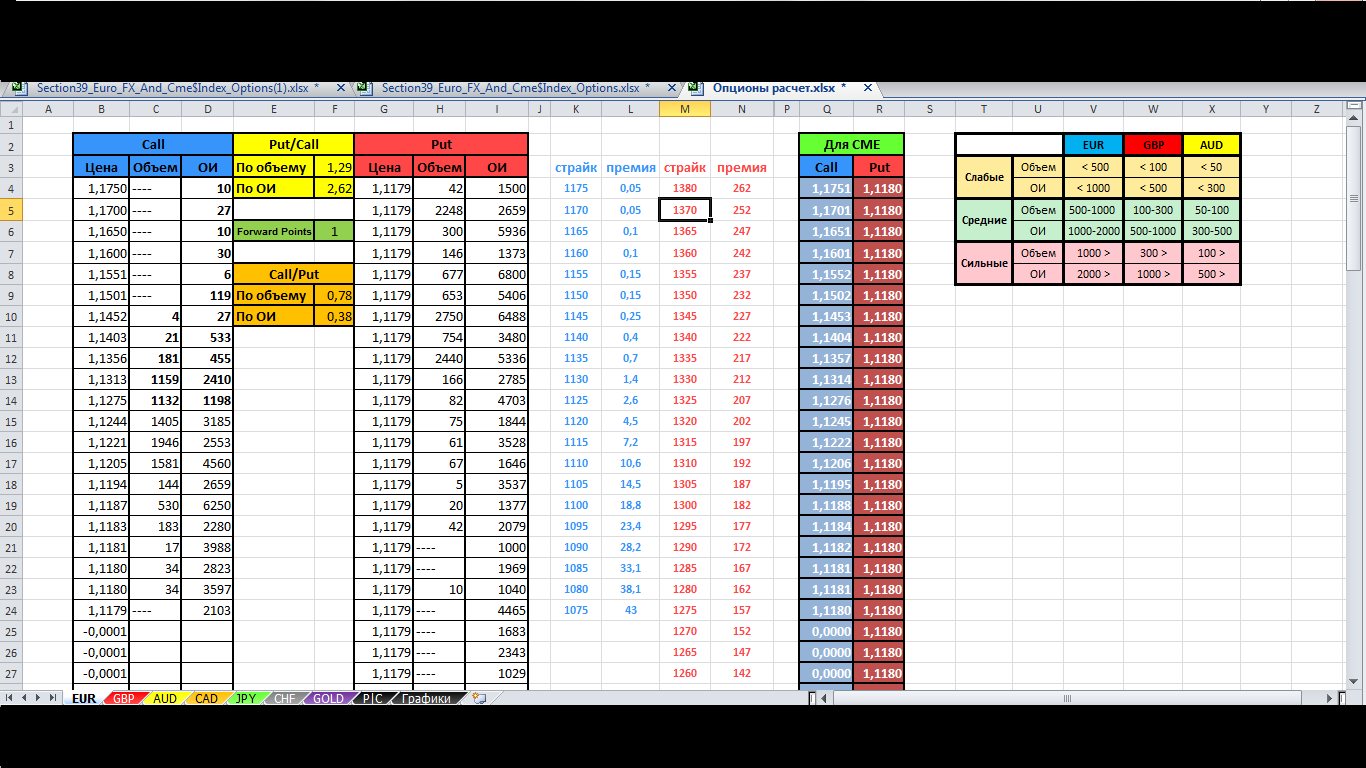Select cell with value 1,29

point(334,167)
